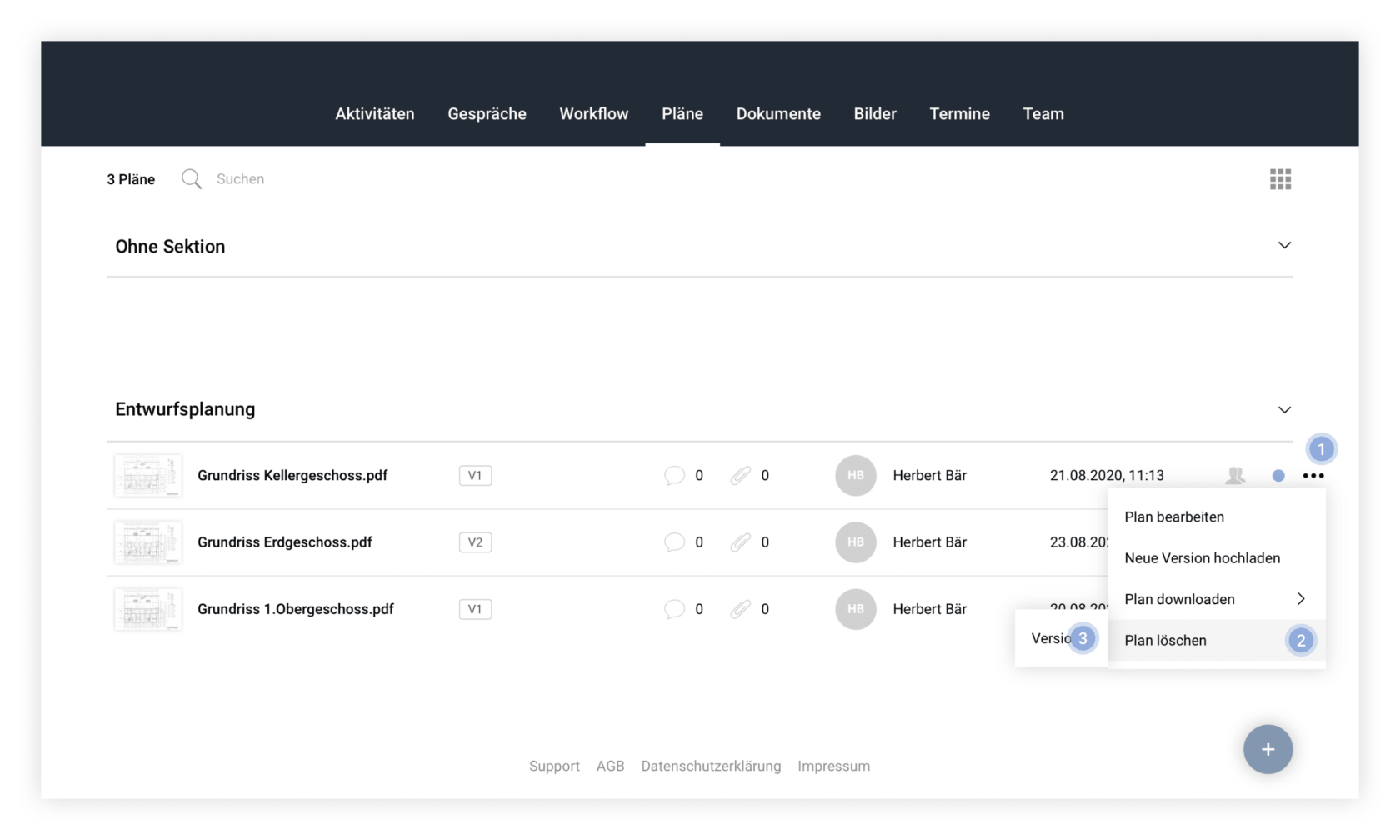This screenshot has height=840, width=1400.
Task: Click the shared users icon on Kellergeschoss row
Action: tap(1235, 476)
